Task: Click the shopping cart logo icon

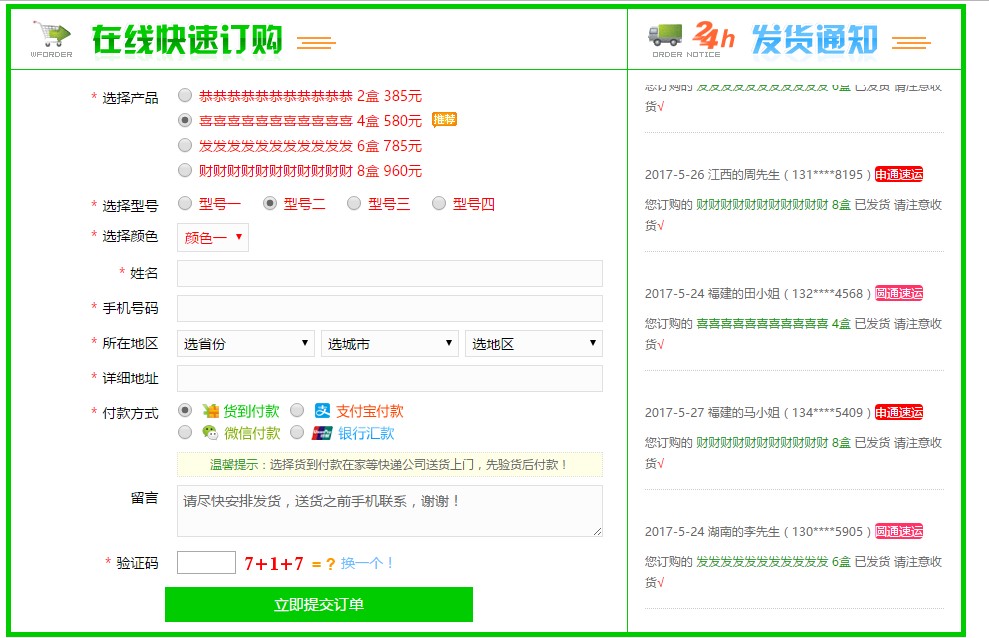Action: click(51, 40)
